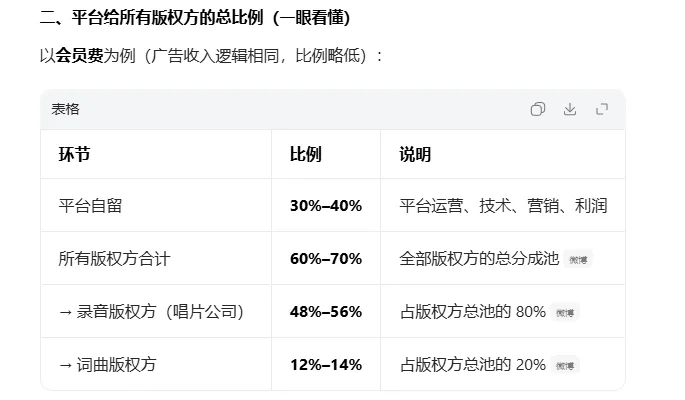Expand the table to fullscreen view
This screenshot has width=685, height=400.
pyautogui.click(x=602, y=109)
